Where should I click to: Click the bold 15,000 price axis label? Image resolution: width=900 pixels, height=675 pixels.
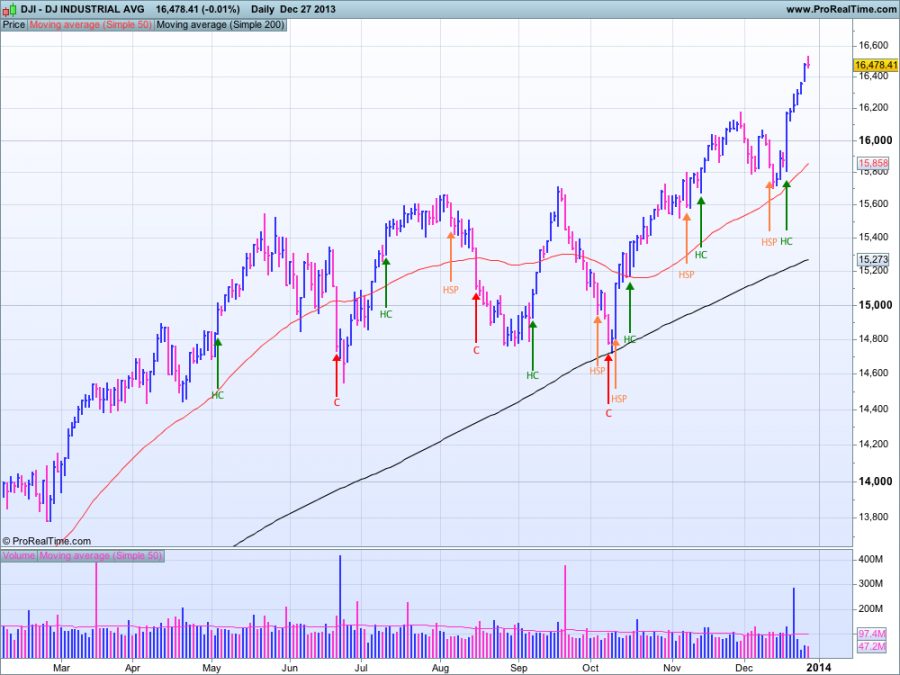click(x=875, y=305)
